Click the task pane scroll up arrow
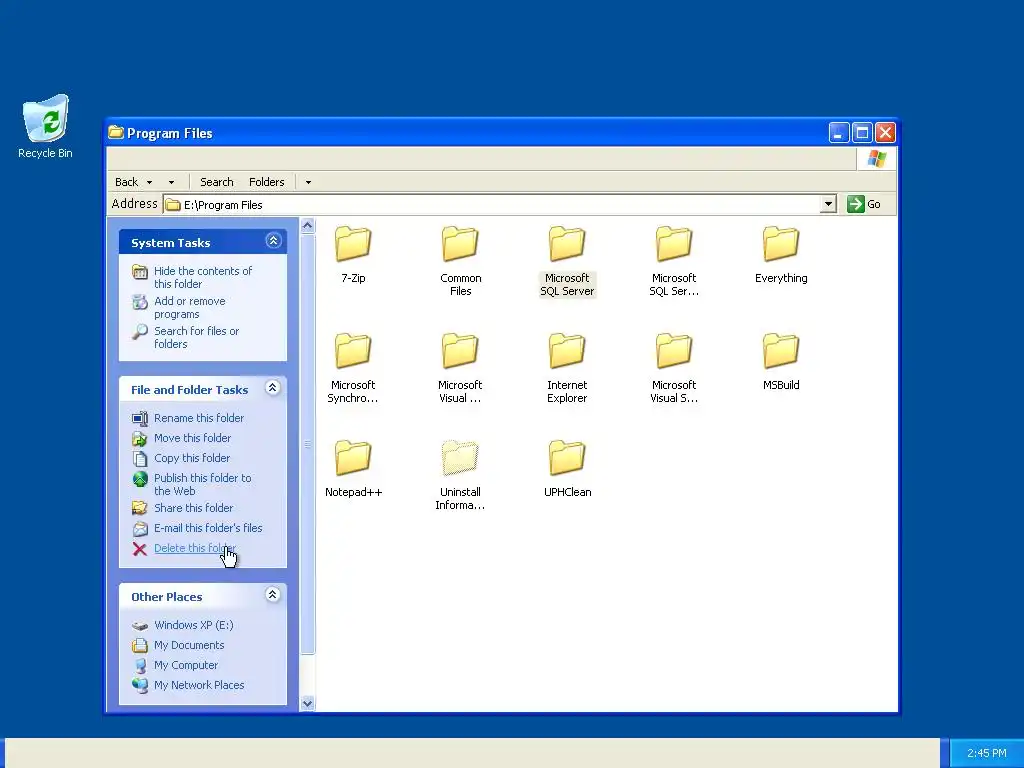This screenshot has height=768, width=1024. pyautogui.click(x=308, y=226)
